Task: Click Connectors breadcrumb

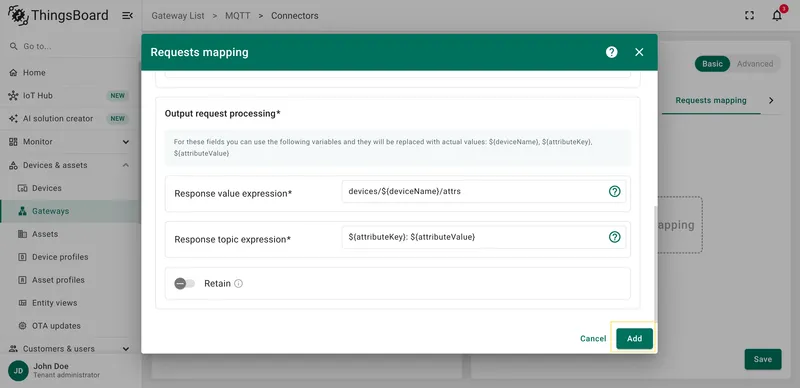Action: pos(295,16)
